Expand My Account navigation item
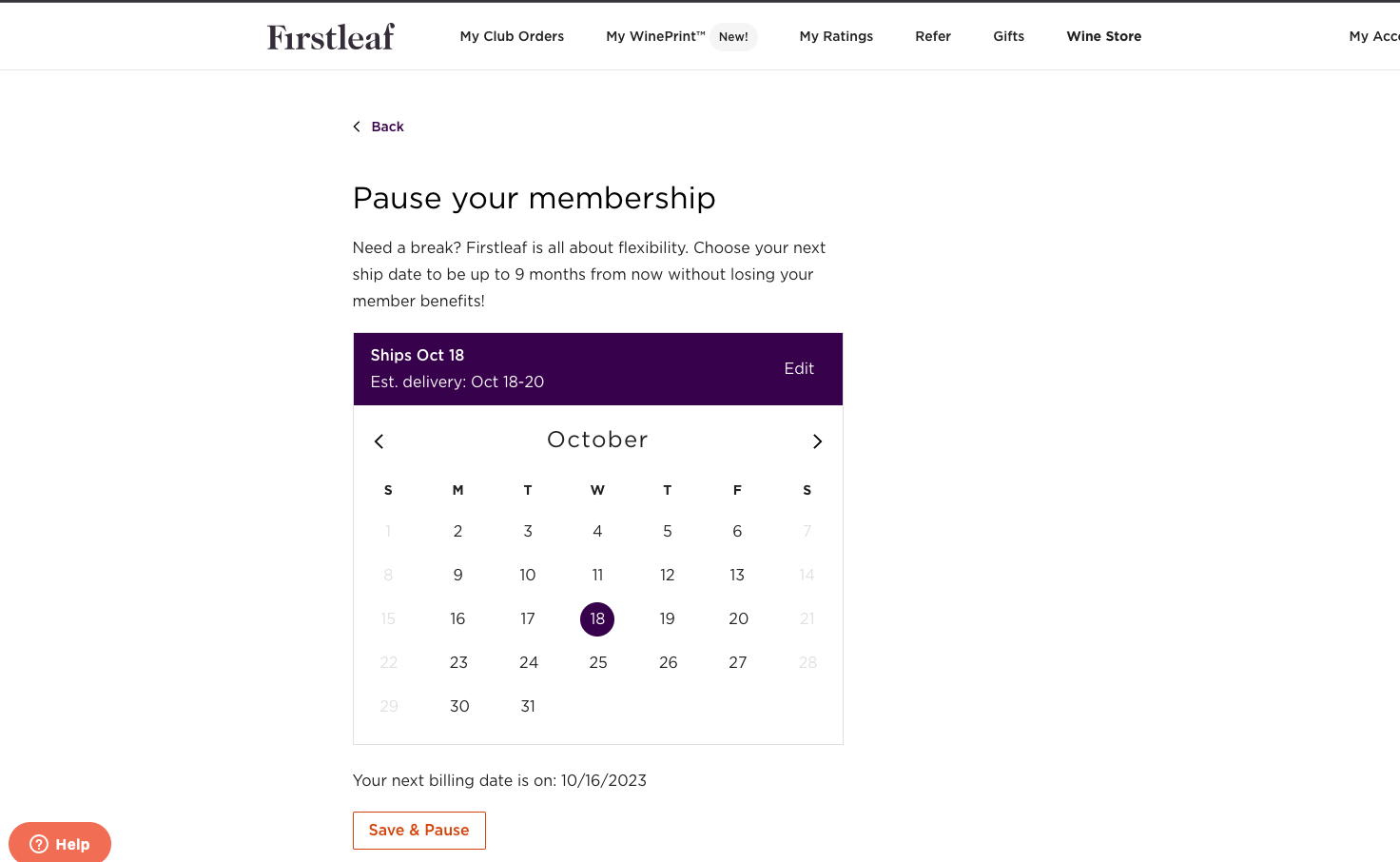 [x=1373, y=36]
